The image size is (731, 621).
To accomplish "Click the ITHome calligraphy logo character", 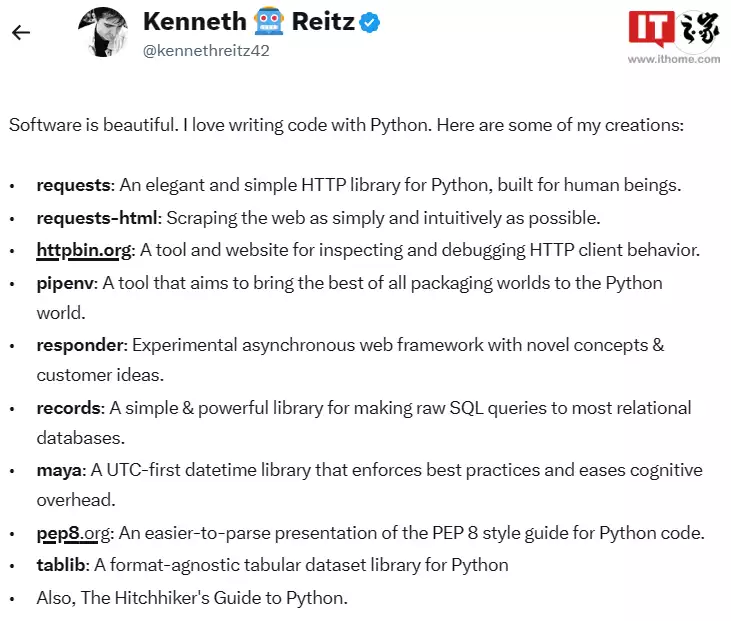I will pos(699,30).
